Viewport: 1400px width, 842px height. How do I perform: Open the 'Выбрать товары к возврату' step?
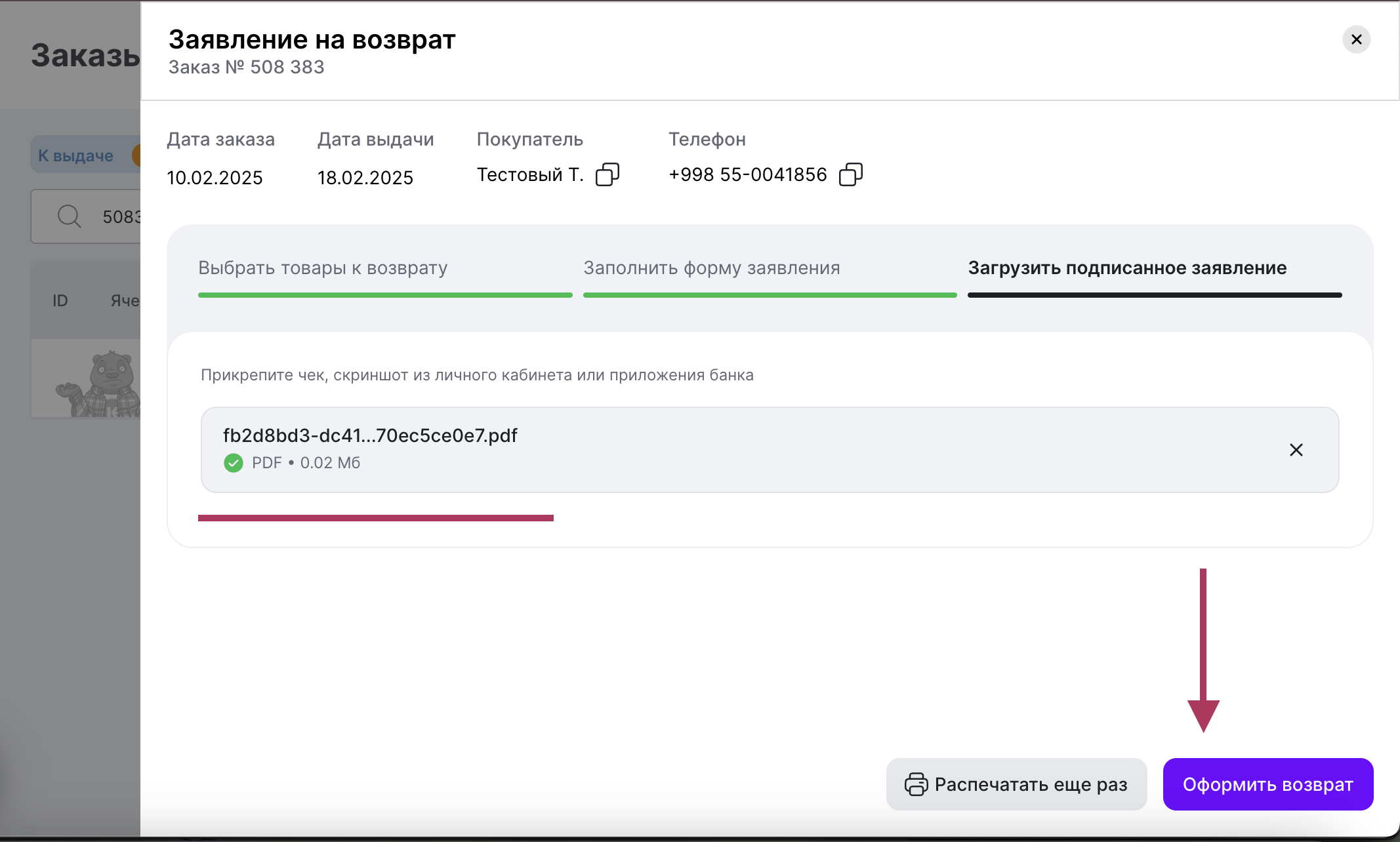click(323, 268)
